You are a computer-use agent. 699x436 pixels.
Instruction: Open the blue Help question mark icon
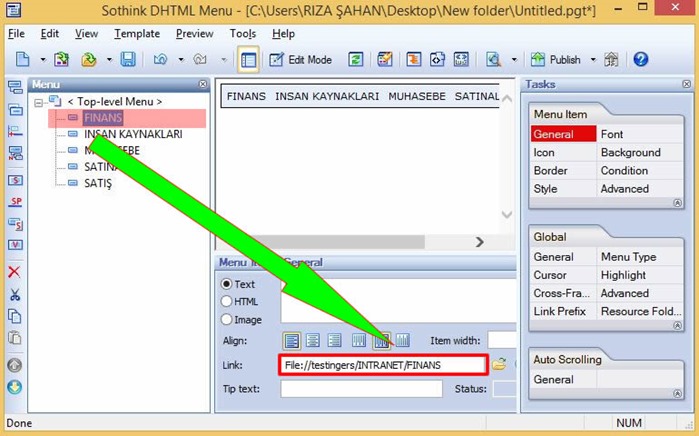tap(641, 59)
